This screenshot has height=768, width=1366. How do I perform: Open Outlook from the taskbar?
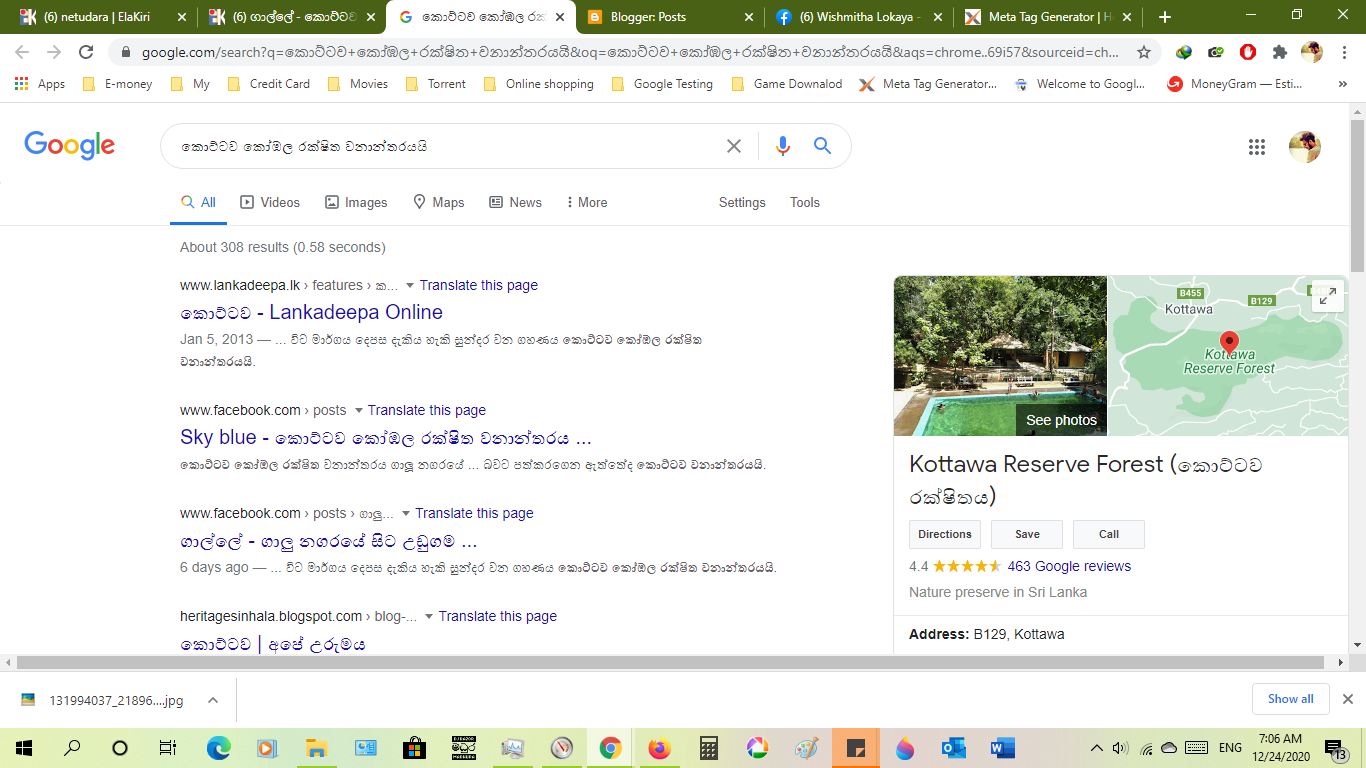tap(953, 748)
